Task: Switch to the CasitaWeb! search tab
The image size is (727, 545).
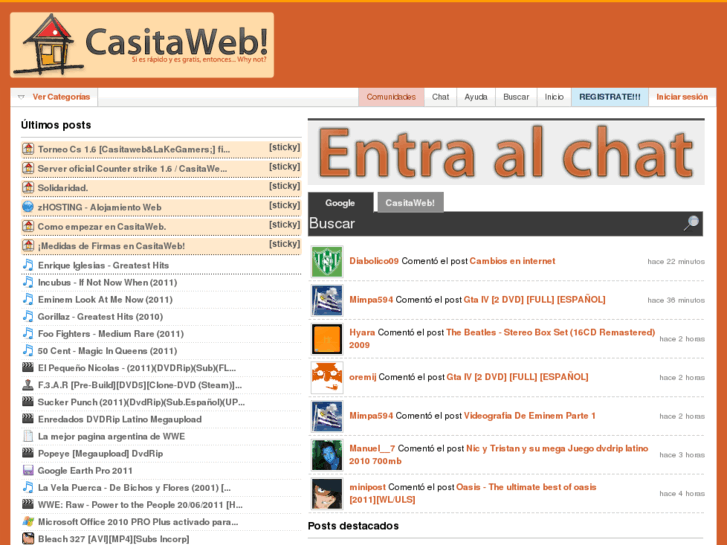Action: (x=410, y=203)
